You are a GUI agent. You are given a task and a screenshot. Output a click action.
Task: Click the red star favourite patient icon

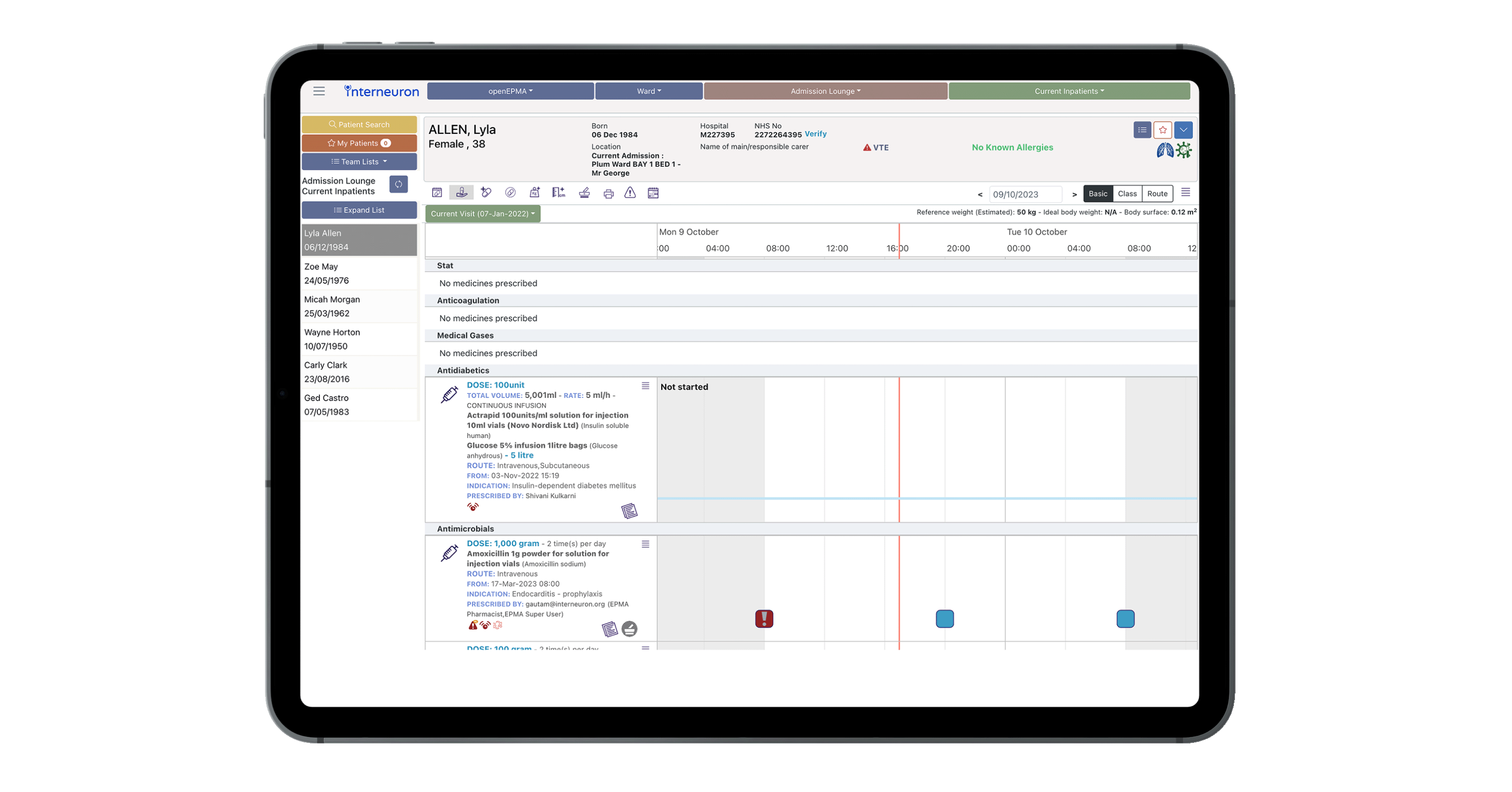coord(1162,130)
